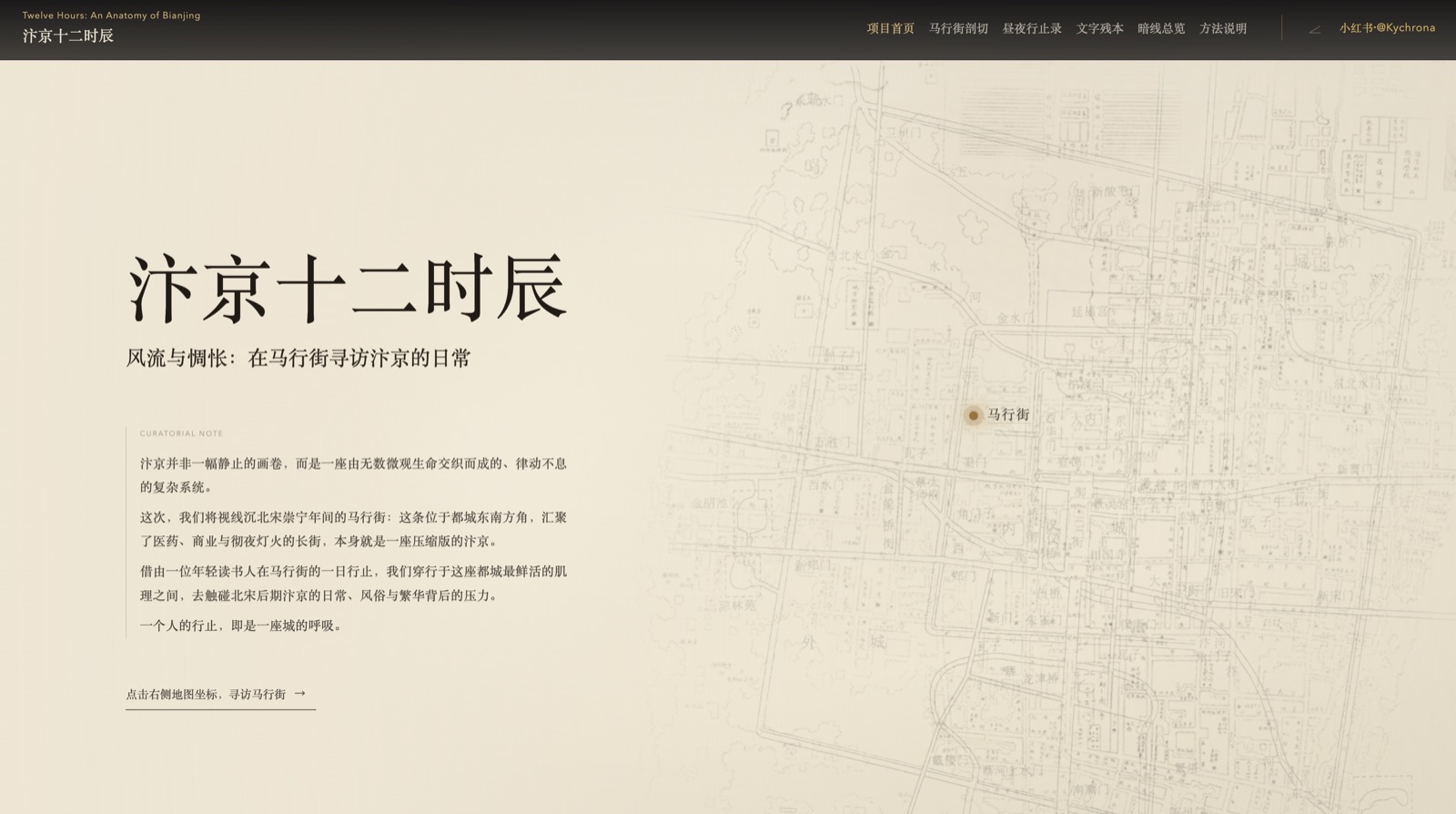Click the subtitle 风流与惆怅：在马行街寻访汴京的日常
The width and height of the screenshot is (1456, 814).
click(298, 359)
